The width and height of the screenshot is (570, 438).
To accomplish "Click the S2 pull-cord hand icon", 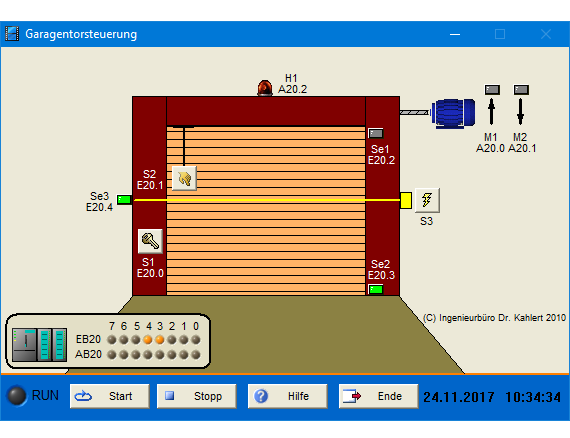I will tap(184, 178).
